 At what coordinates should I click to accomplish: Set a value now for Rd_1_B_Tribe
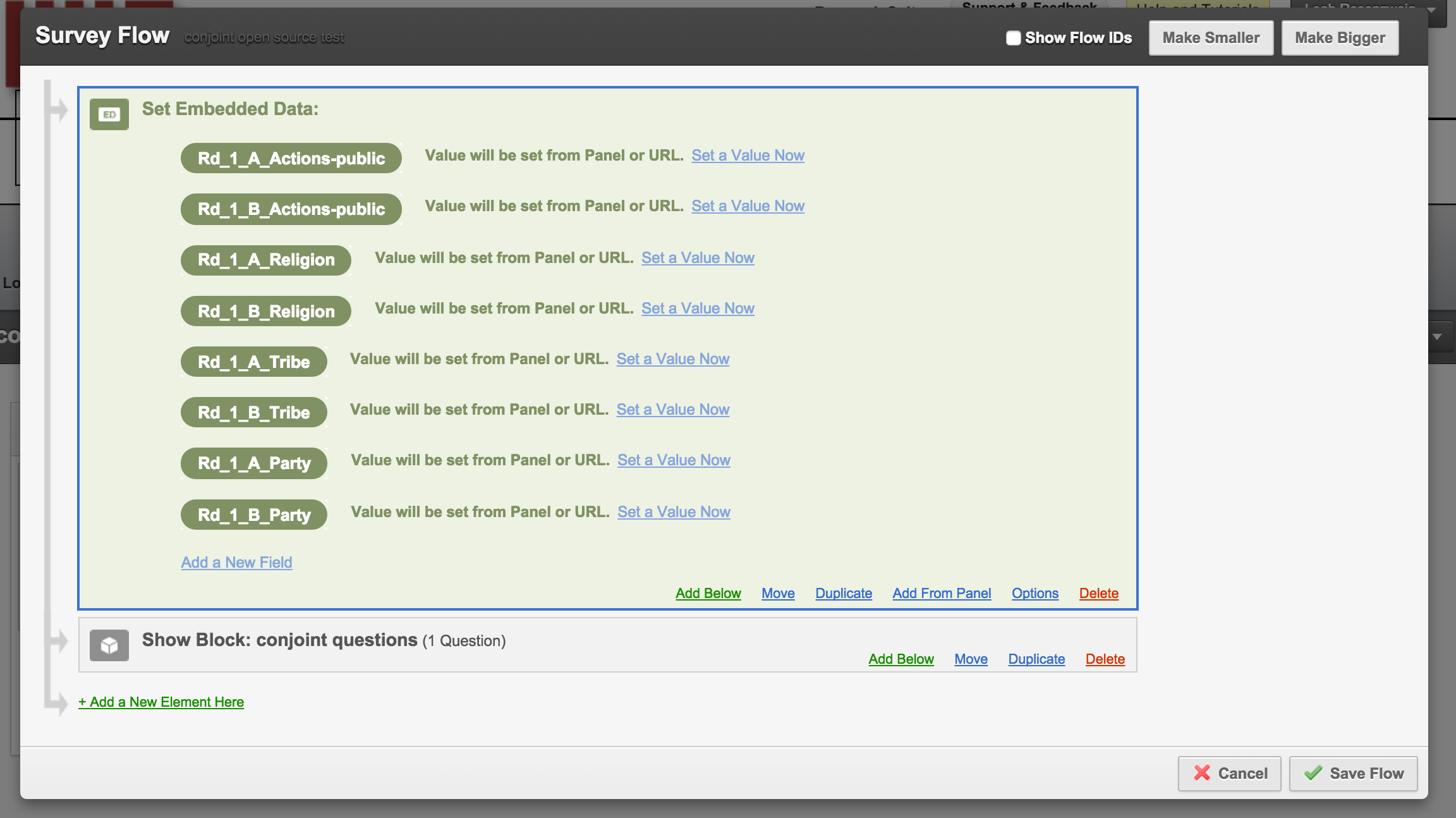[x=673, y=410]
